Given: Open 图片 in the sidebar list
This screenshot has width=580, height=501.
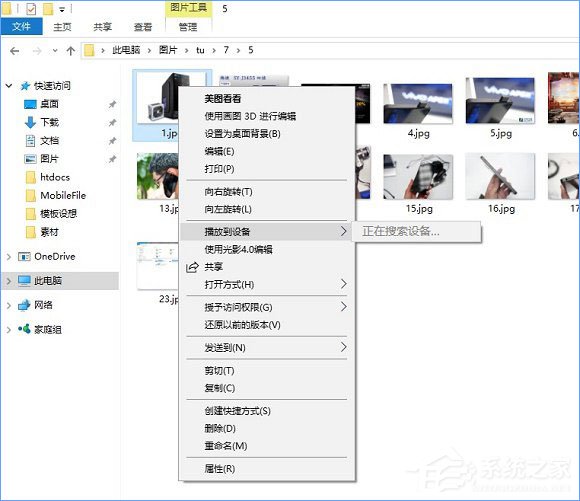Looking at the screenshot, I should click(x=50, y=159).
